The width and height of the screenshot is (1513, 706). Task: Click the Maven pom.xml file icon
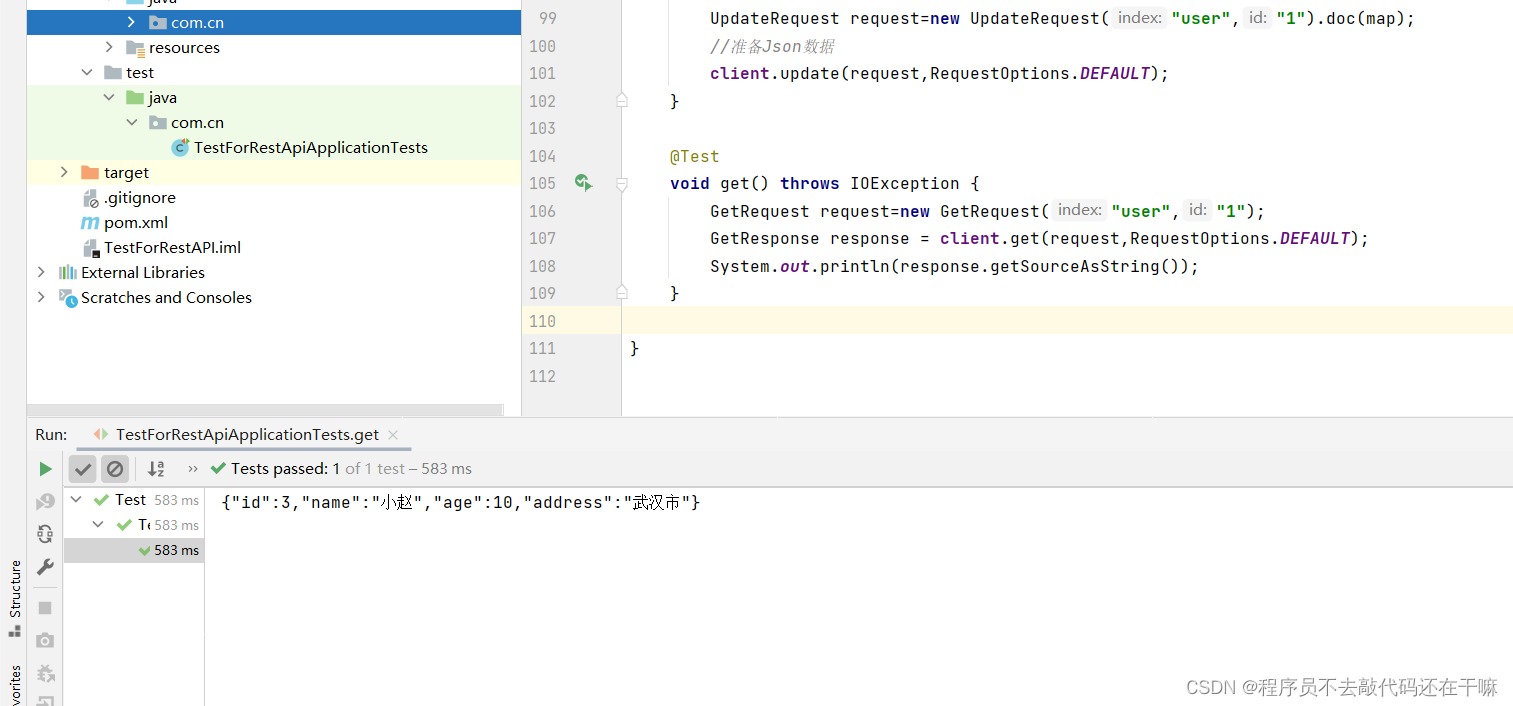point(90,222)
